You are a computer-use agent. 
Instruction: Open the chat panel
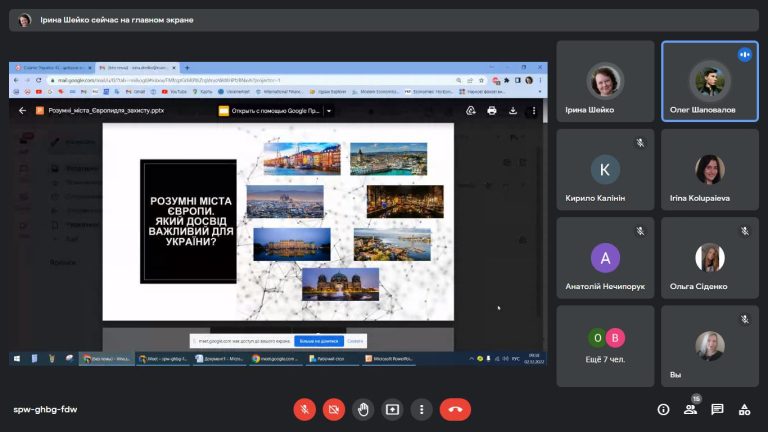coord(717,409)
